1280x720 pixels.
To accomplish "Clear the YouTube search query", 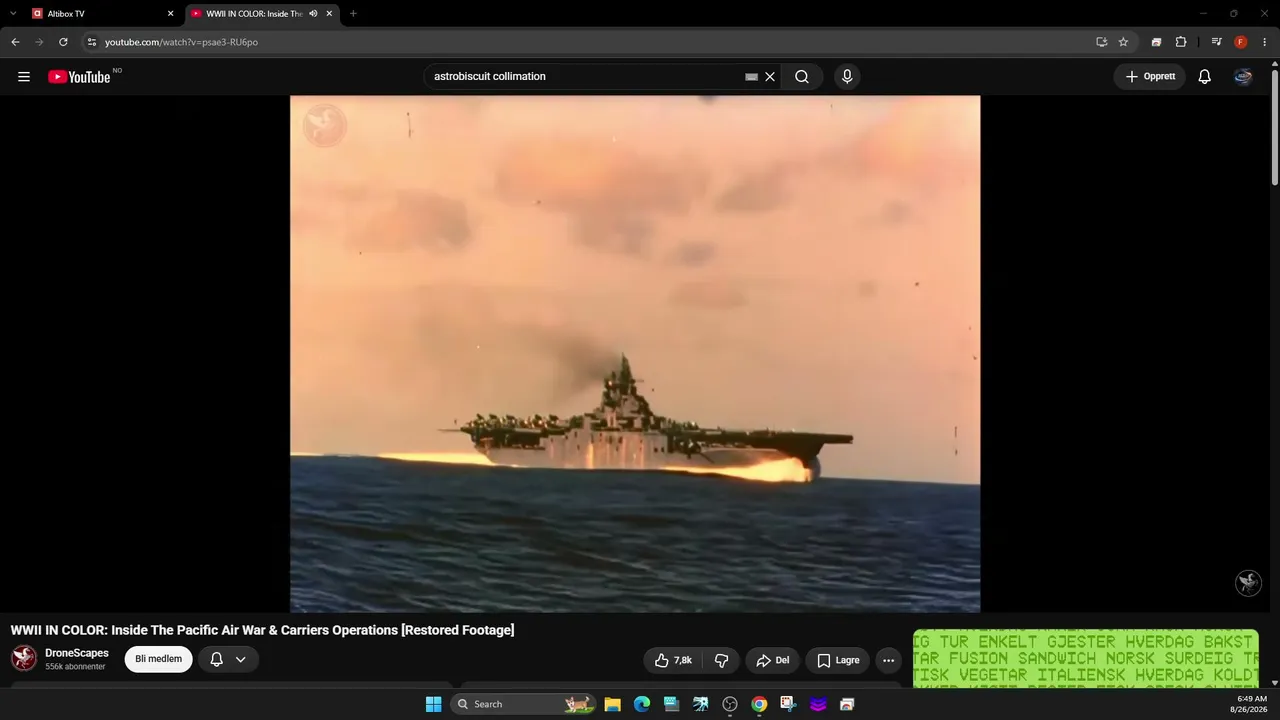I will pyautogui.click(x=770, y=77).
